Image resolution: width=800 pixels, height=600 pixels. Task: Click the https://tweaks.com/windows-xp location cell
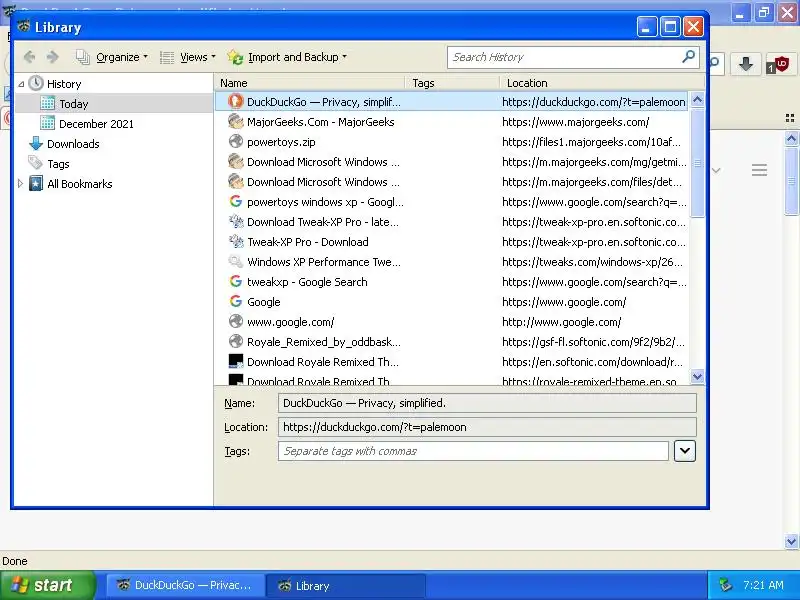pyautogui.click(x=592, y=262)
